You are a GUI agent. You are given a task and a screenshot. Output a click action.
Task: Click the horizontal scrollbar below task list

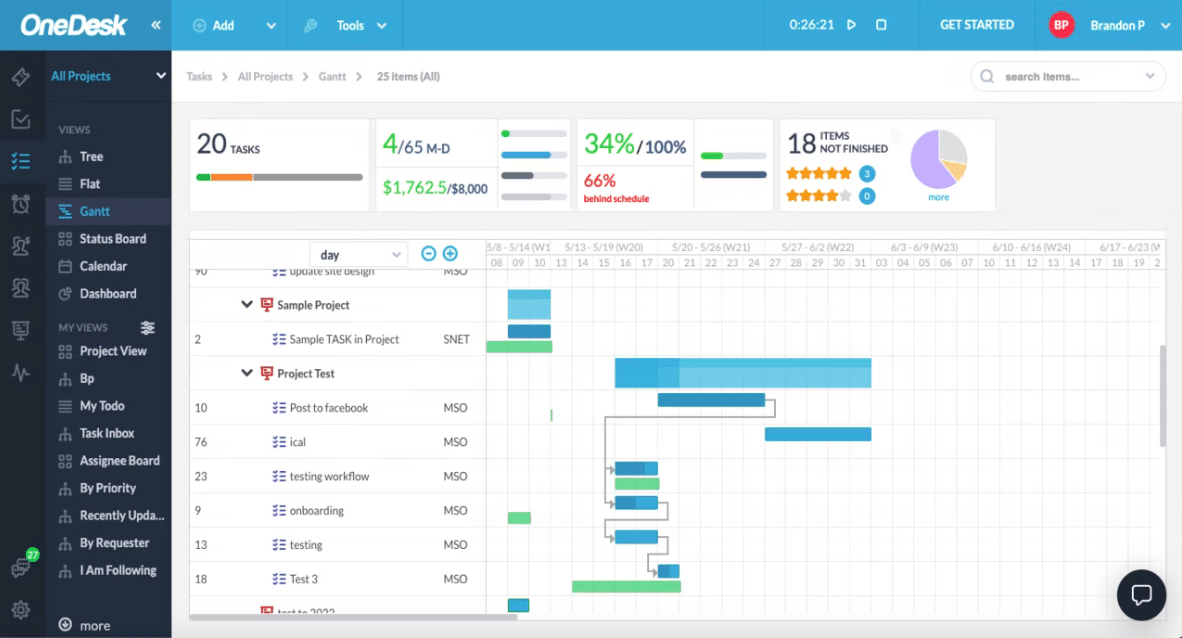pyautogui.click(x=354, y=617)
